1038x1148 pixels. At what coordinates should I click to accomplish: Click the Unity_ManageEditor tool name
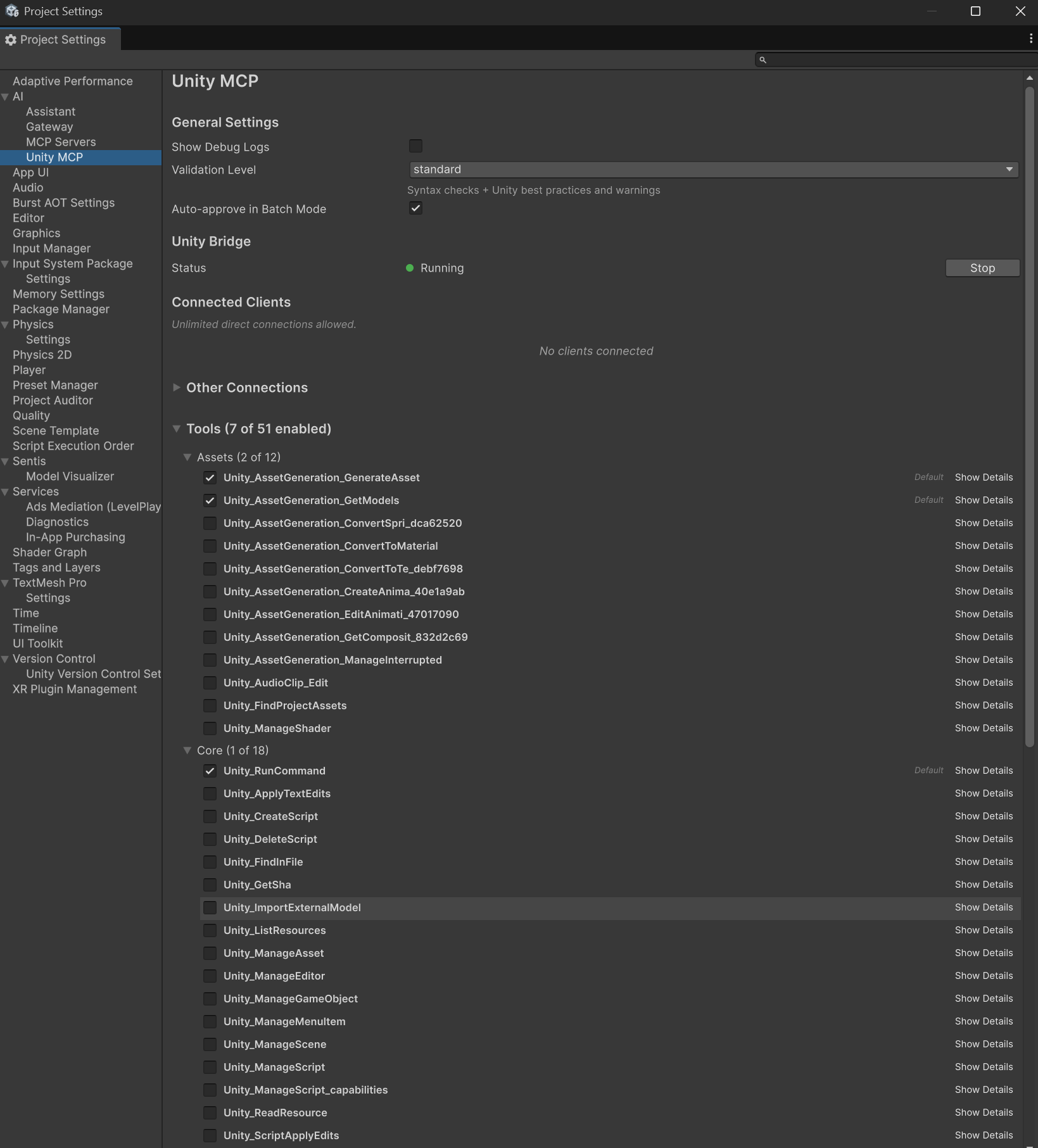(274, 976)
